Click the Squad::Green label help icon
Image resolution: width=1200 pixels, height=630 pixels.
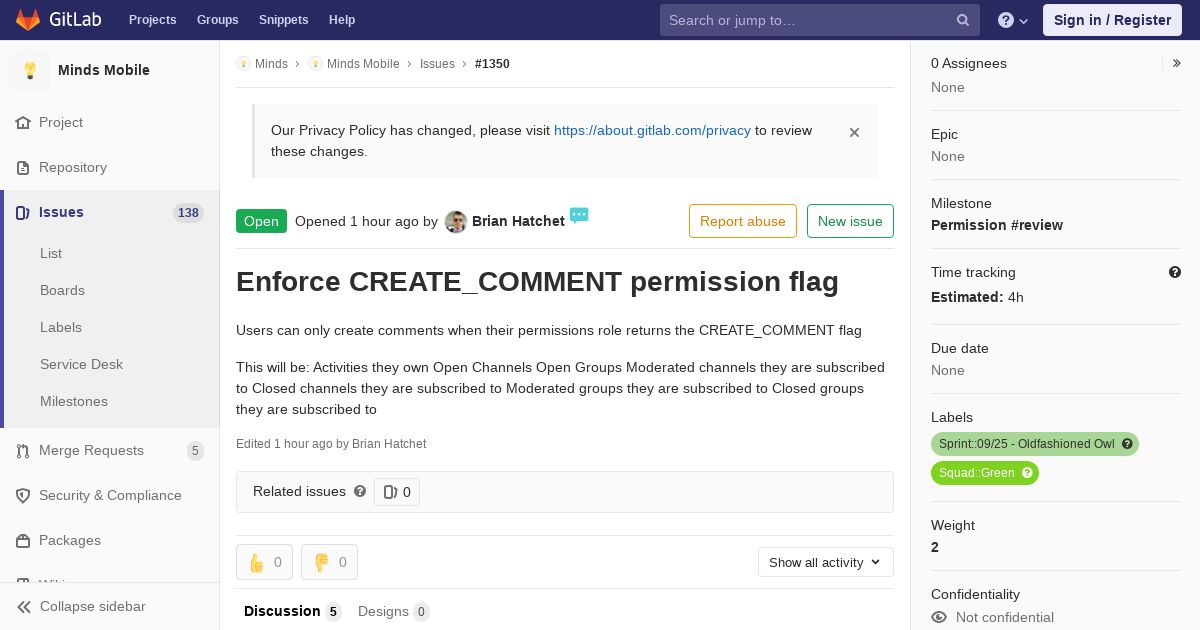pos(1027,473)
